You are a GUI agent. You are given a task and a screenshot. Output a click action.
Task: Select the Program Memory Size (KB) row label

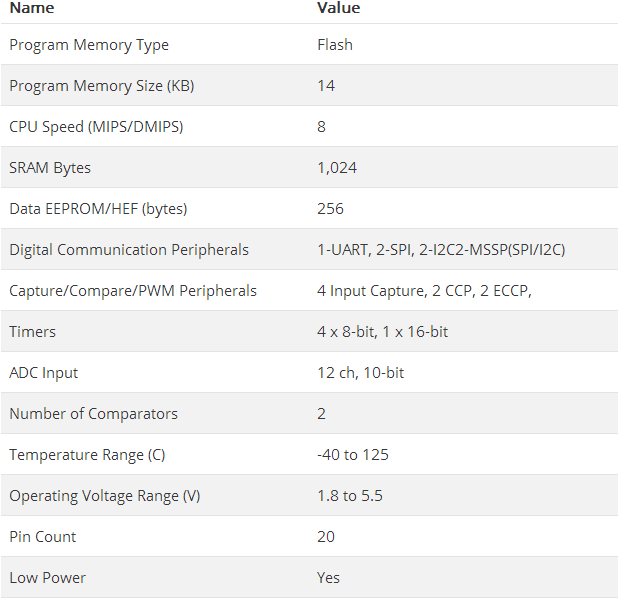pyautogui.click(x=102, y=86)
